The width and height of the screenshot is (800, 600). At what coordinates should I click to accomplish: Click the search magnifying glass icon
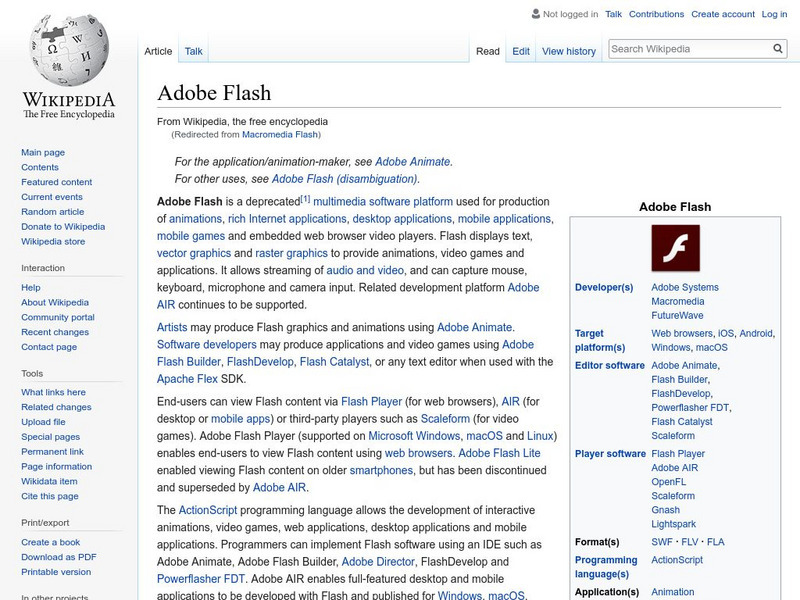tap(777, 47)
